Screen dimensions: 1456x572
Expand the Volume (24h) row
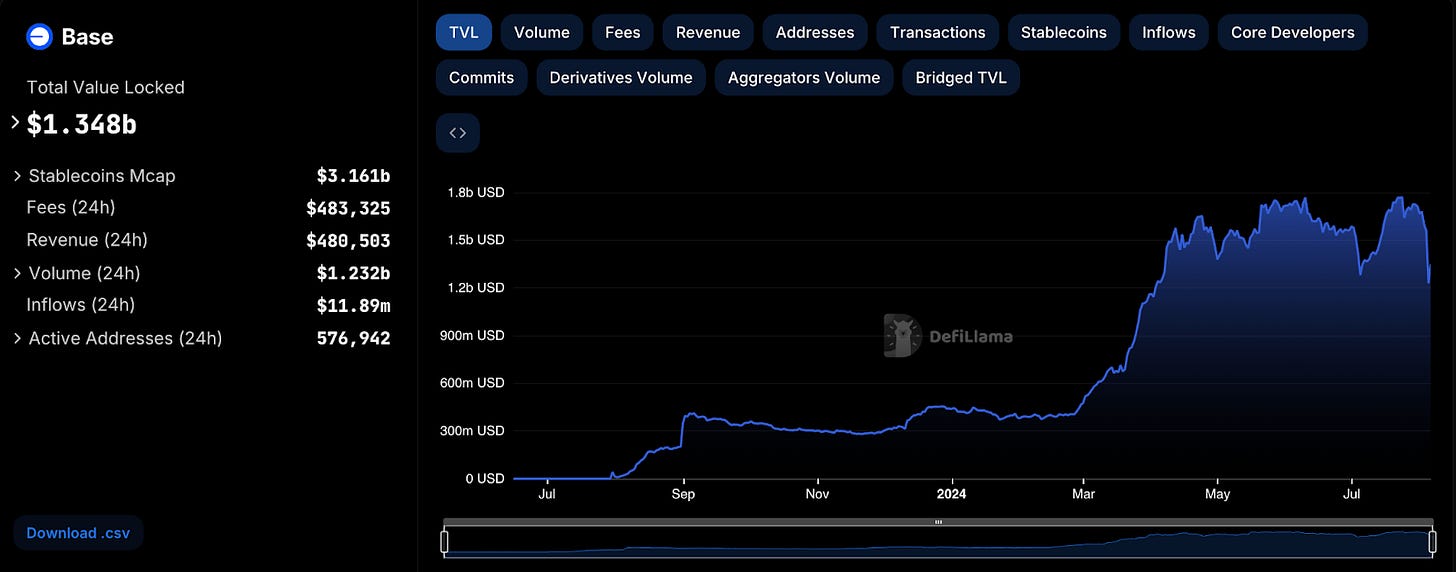tap(17, 273)
